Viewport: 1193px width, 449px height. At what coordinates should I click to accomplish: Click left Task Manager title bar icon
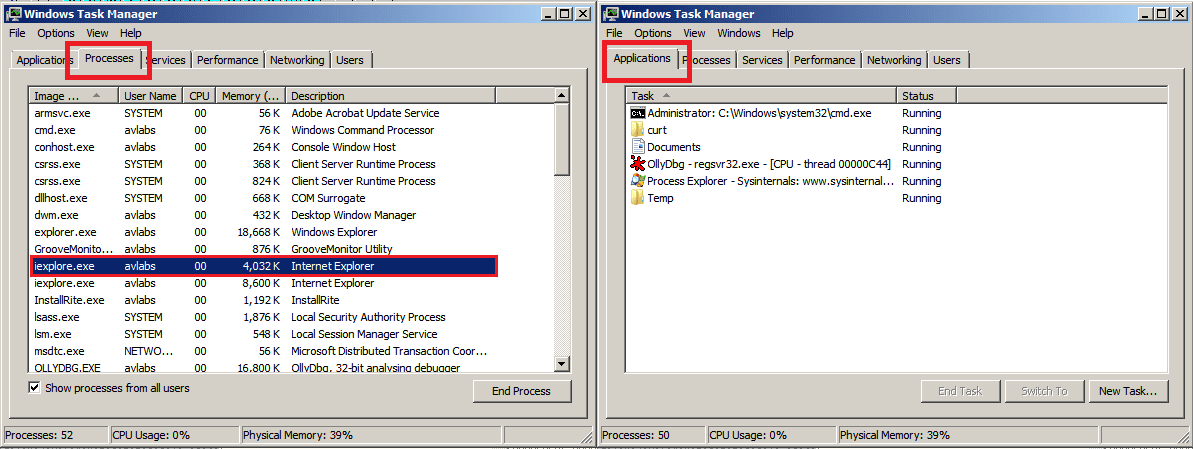14,14
